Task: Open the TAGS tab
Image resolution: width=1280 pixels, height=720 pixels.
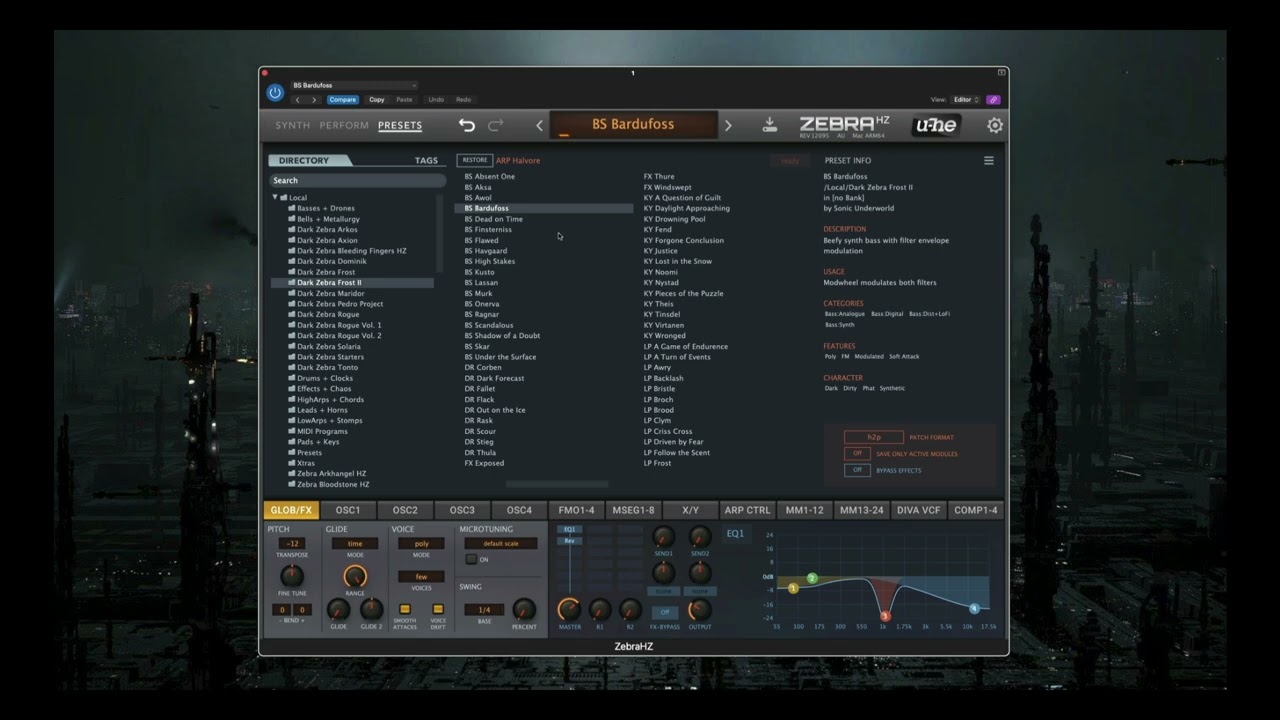Action: click(x=426, y=161)
